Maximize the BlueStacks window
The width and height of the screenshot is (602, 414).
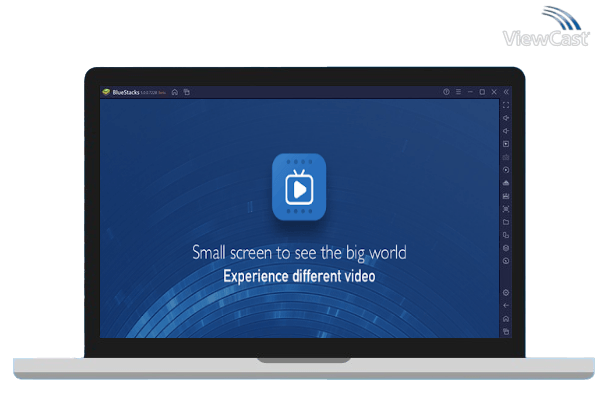482,92
